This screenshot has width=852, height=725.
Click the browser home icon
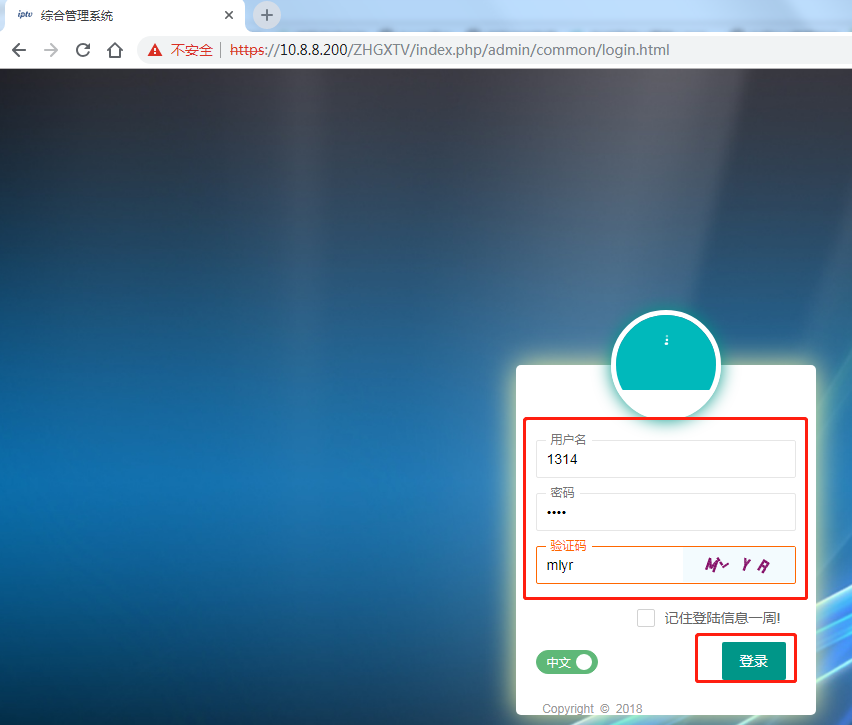(x=114, y=49)
